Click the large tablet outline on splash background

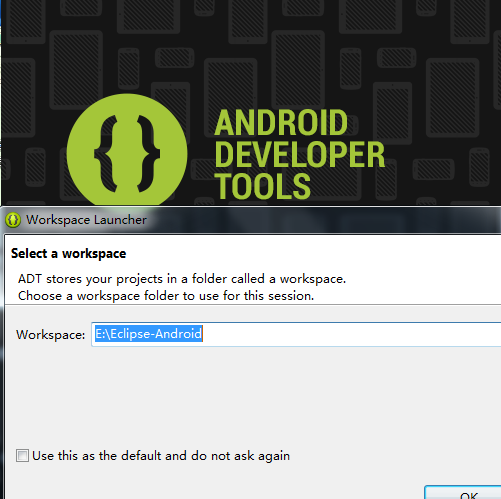click(298, 71)
